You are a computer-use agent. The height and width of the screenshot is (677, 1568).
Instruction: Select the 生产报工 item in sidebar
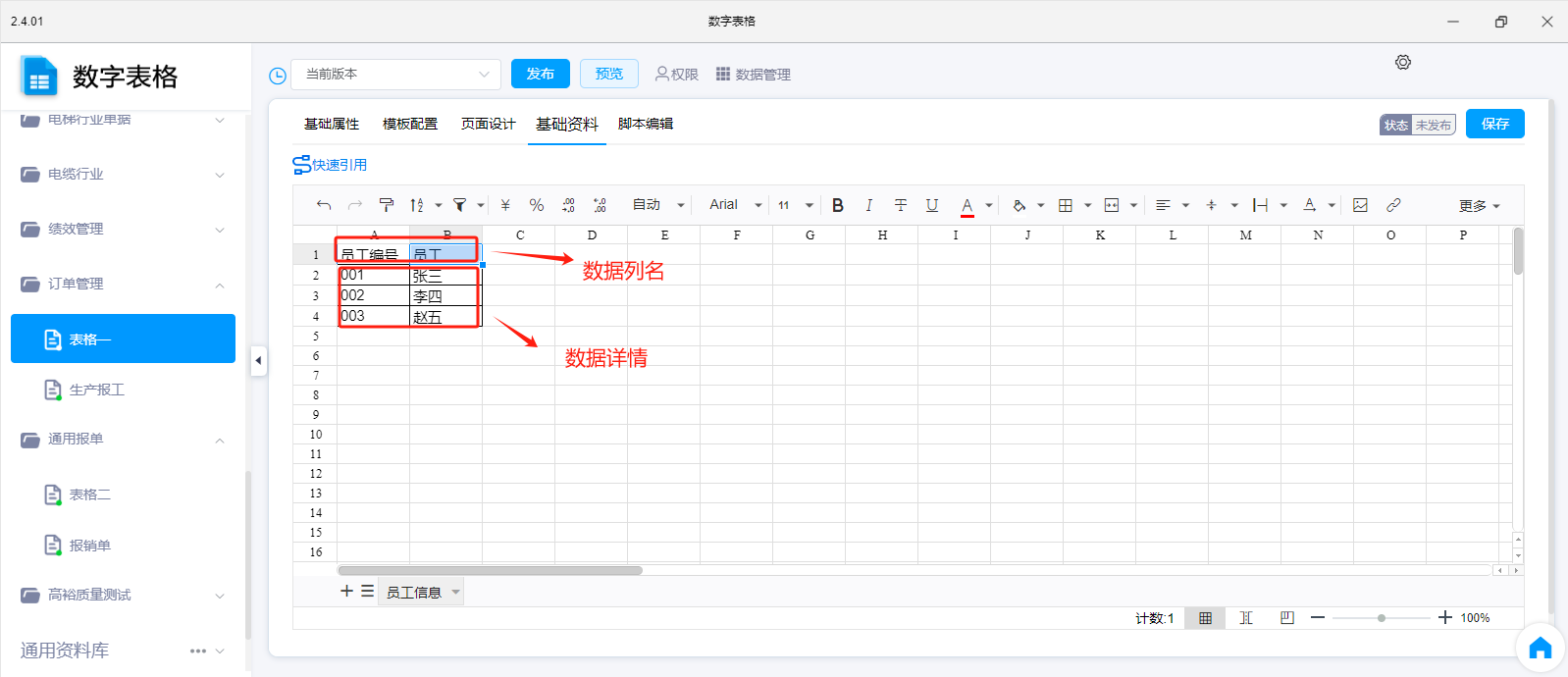(96, 391)
